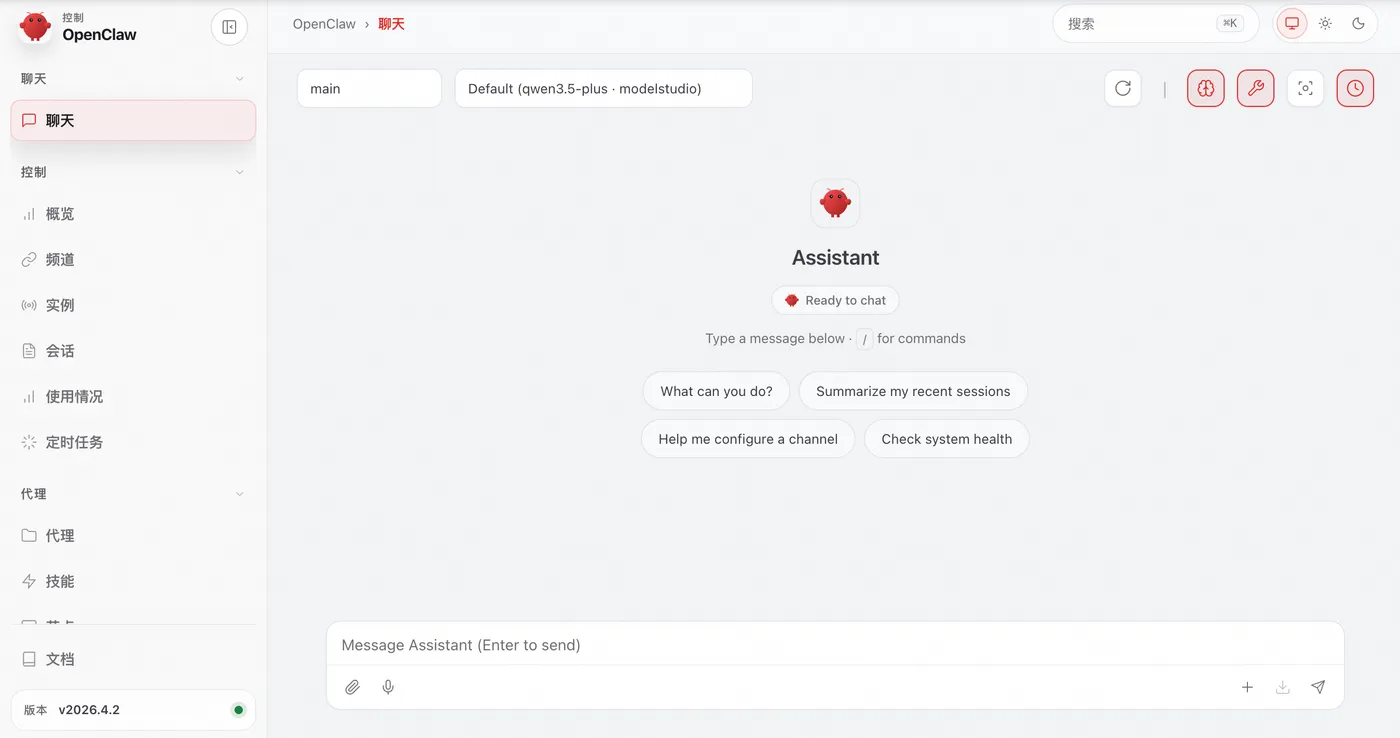Click the Assistant heading text
Image resolution: width=1400 pixels, height=738 pixels.
click(835, 258)
